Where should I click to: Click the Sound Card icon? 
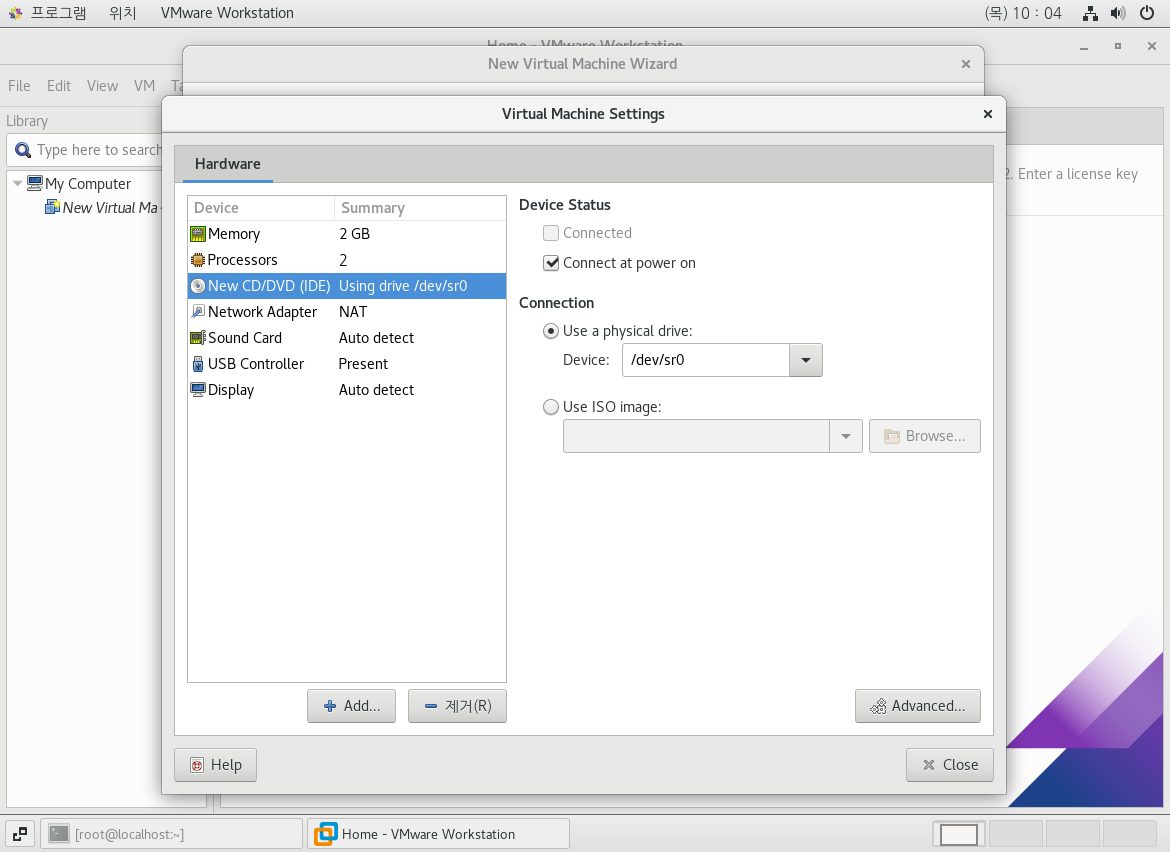[x=198, y=338]
